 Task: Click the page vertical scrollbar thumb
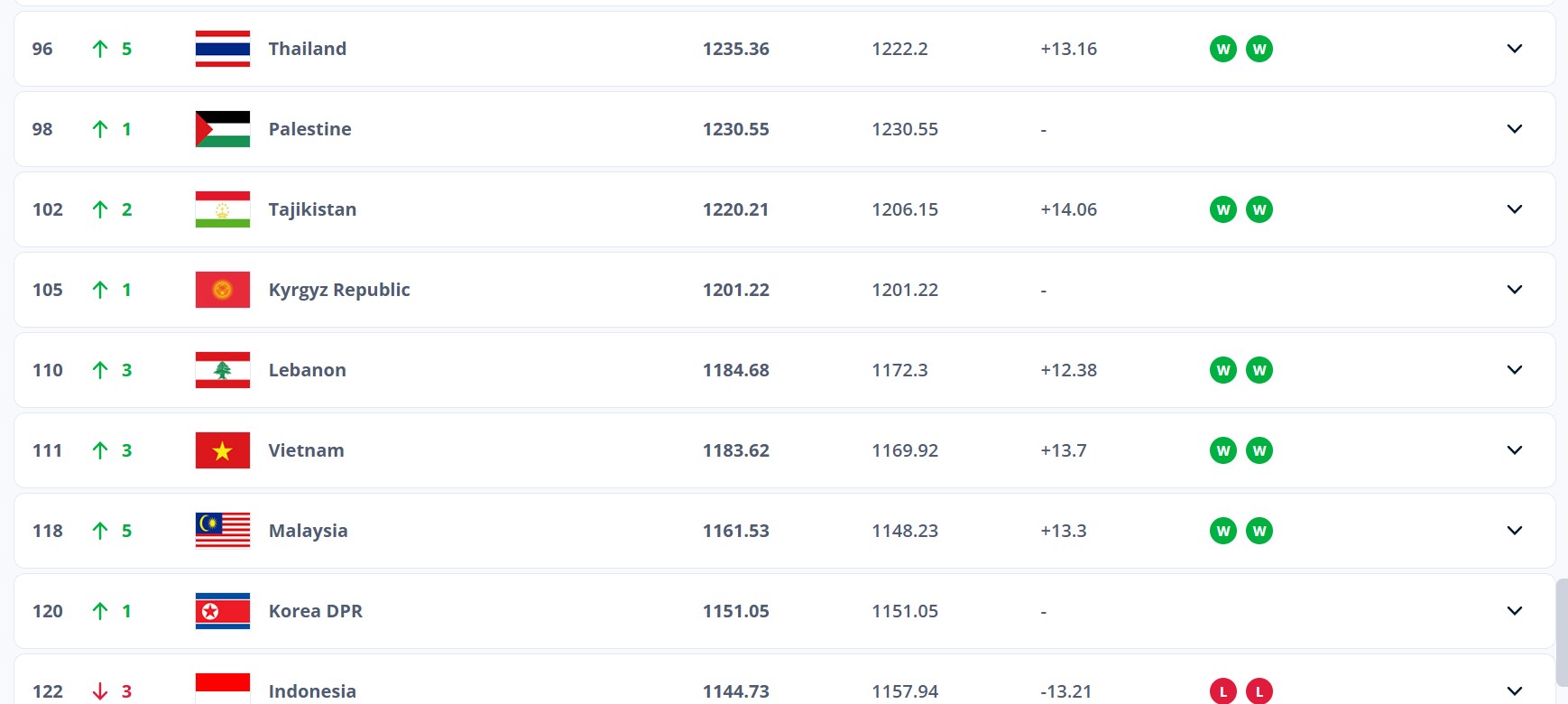click(x=1562, y=632)
